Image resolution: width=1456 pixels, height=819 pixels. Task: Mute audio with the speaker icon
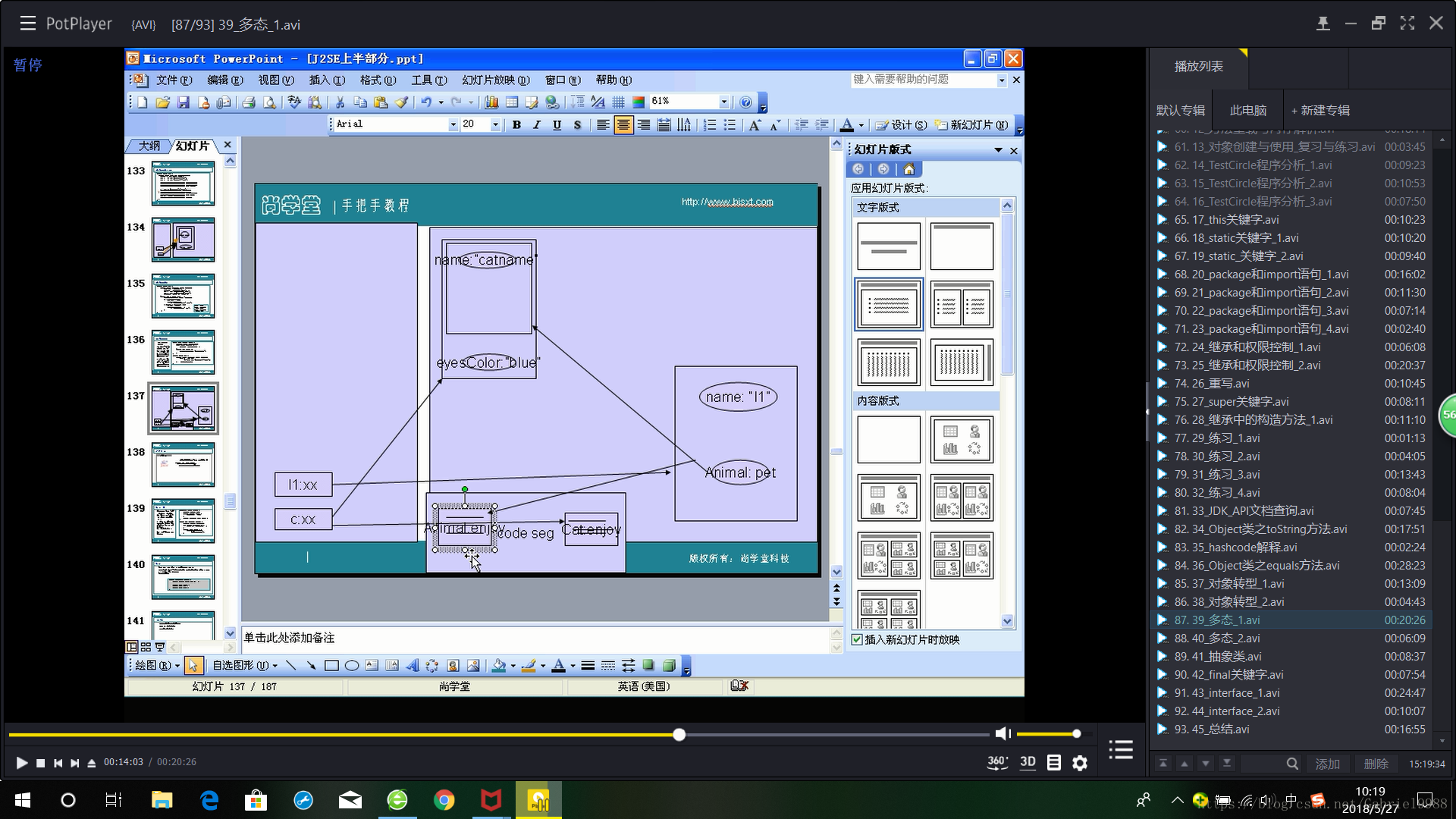tap(1003, 733)
